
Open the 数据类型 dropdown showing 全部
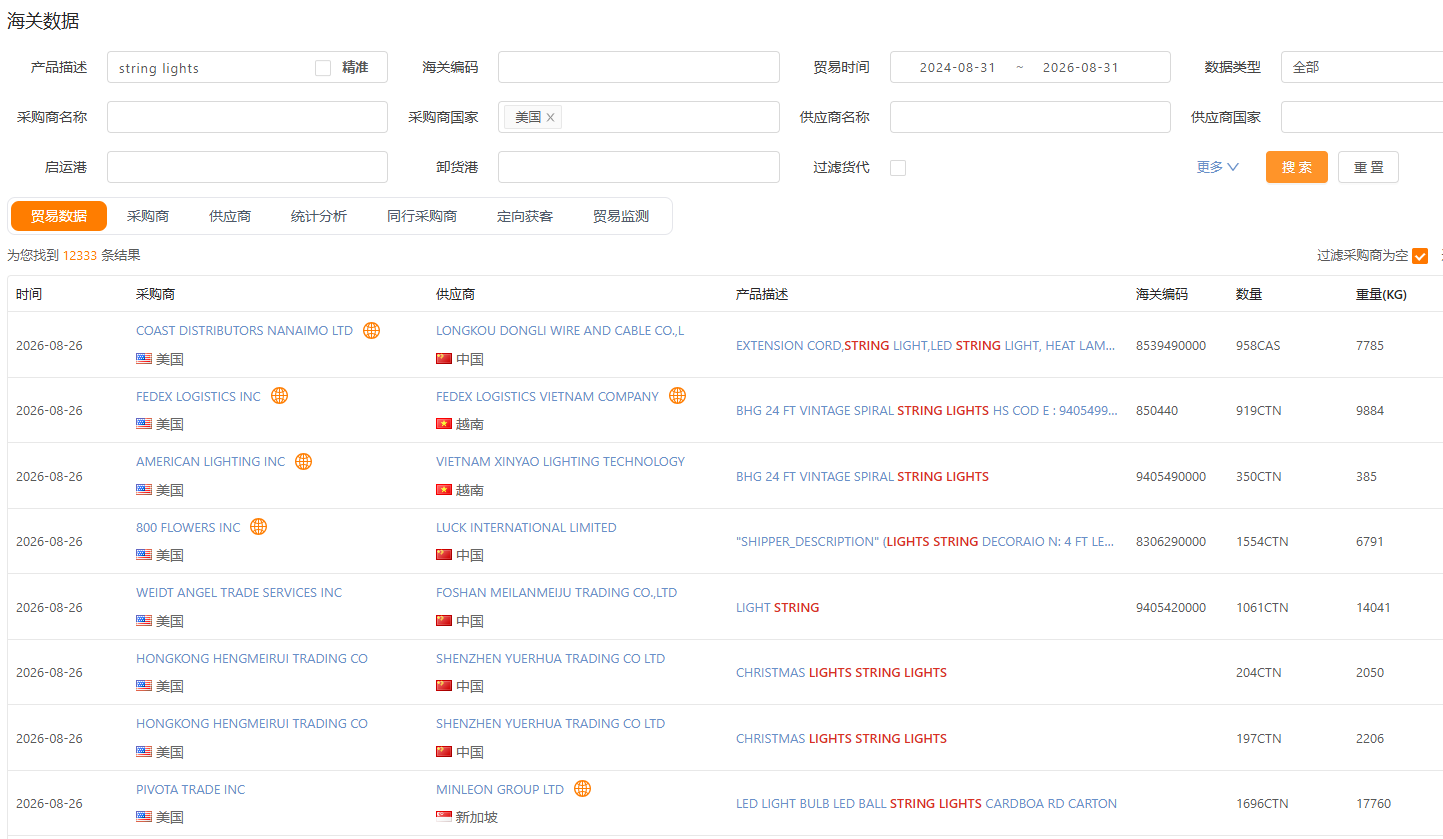click(1361, 67)
